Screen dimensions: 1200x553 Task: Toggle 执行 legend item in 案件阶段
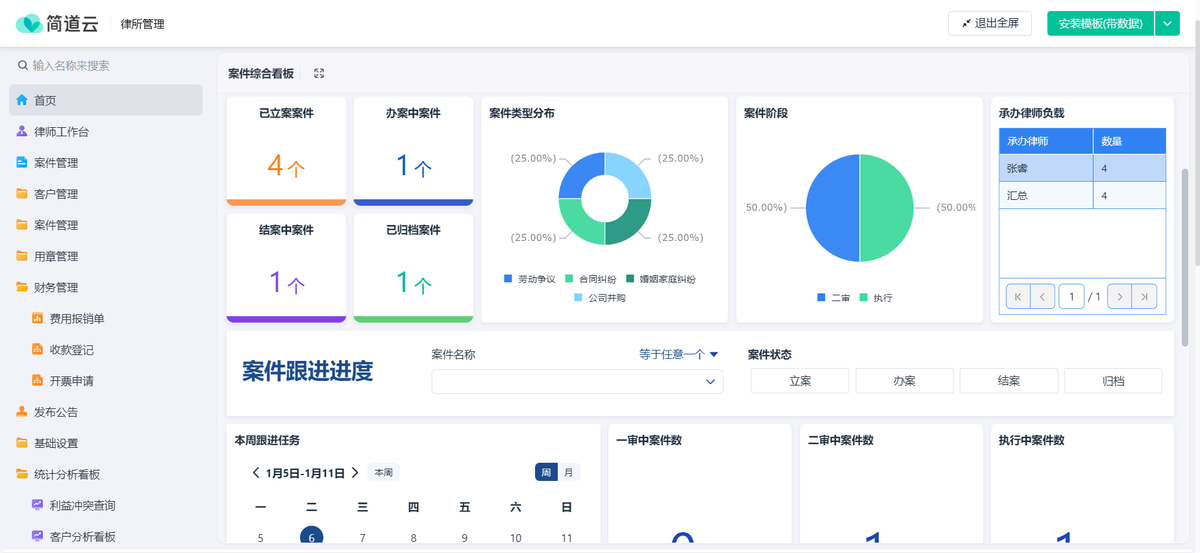point(876,298)
